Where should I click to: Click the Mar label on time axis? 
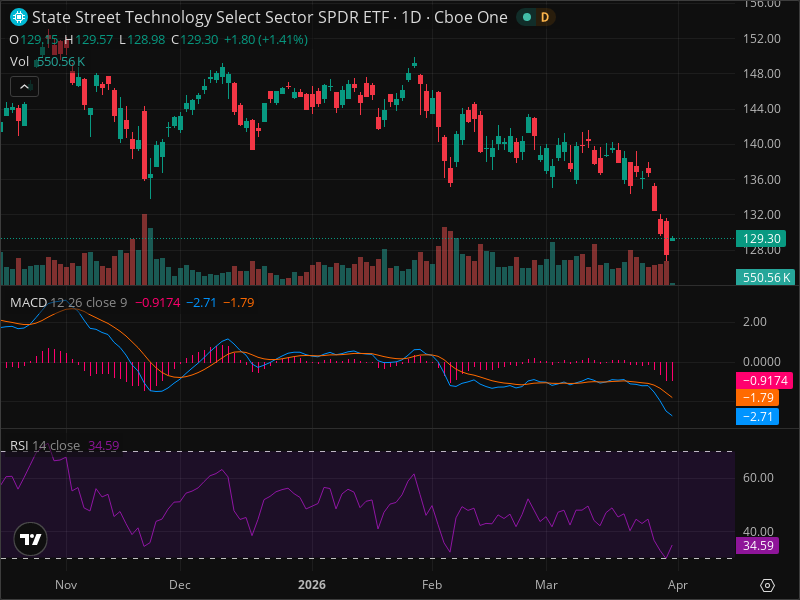click(x=546, y=585)
